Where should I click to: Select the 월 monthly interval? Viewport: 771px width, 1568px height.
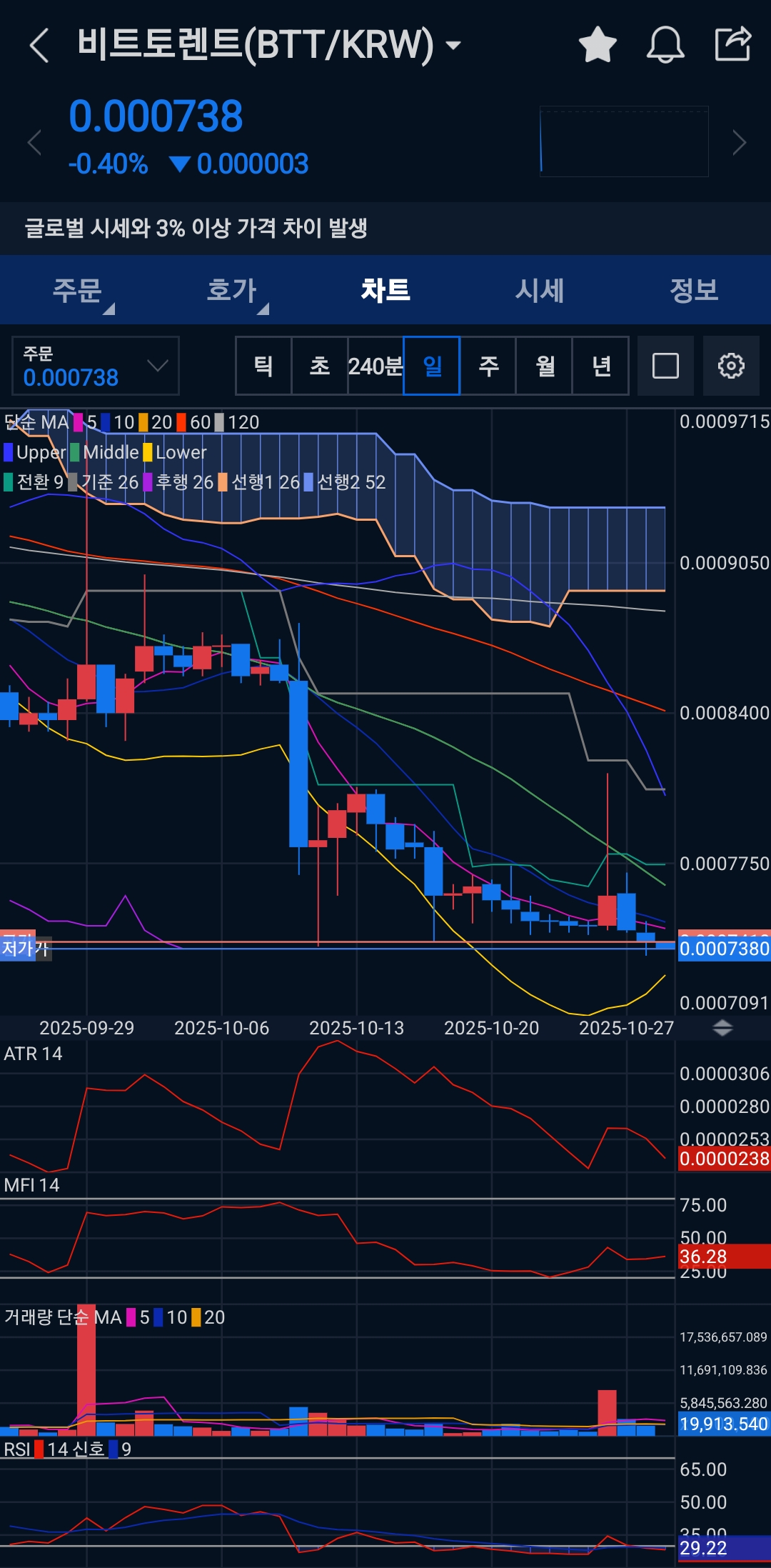pos(545,366)
